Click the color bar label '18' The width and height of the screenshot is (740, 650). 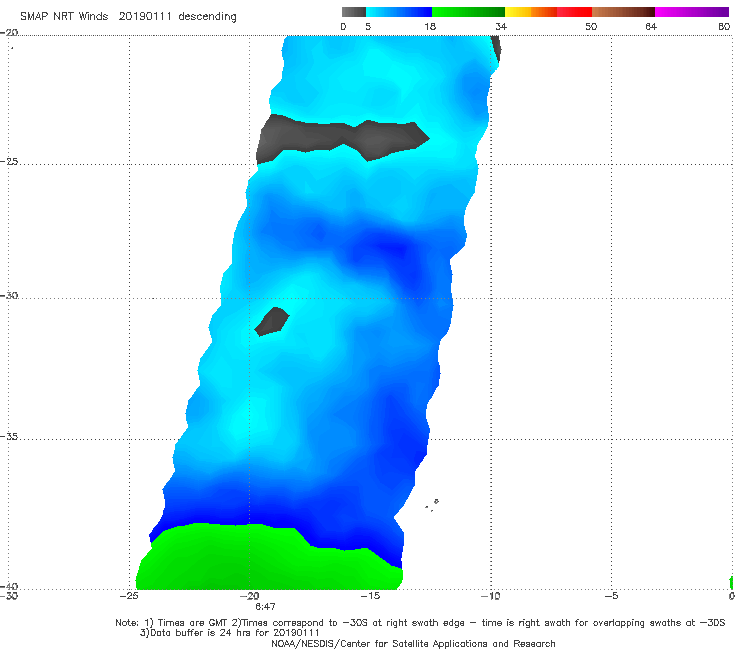click(x=430, y=27)
